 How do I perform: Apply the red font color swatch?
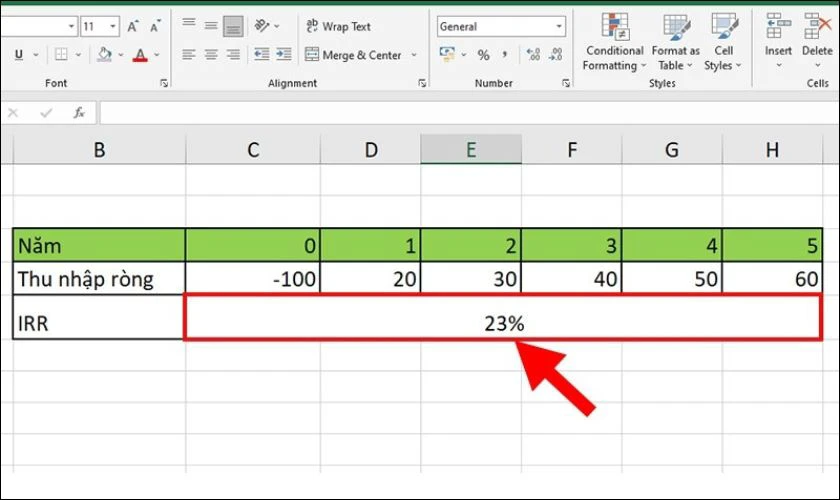point(140,55)
